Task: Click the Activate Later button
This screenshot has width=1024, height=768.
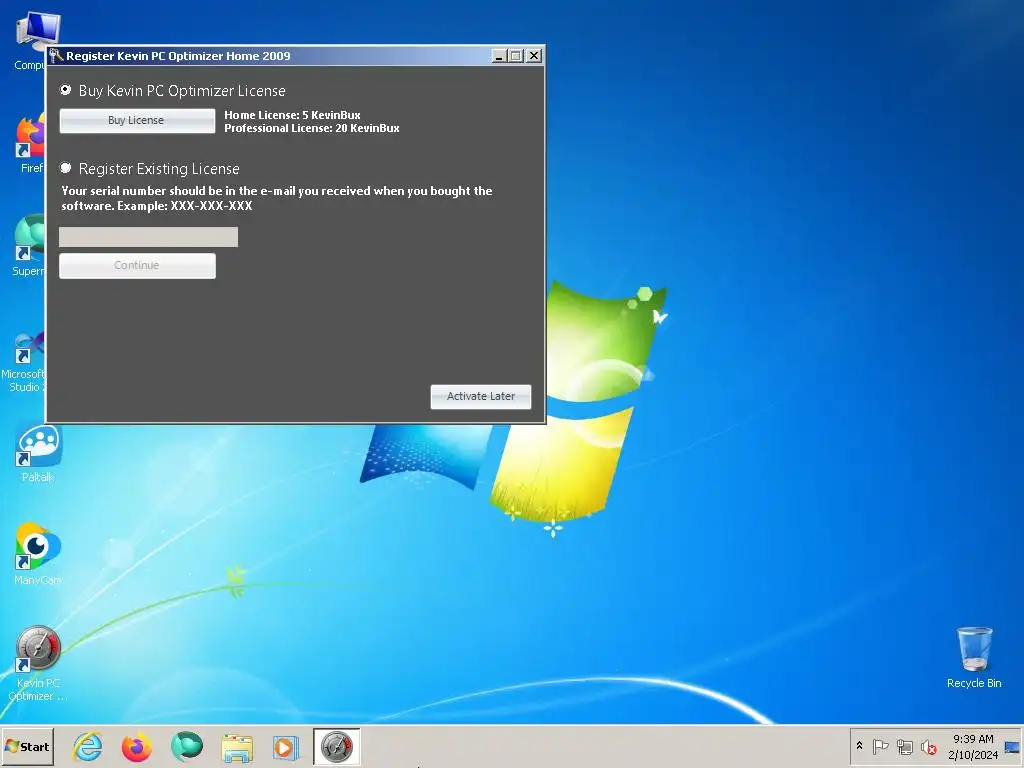Action: tap(481, 396)
